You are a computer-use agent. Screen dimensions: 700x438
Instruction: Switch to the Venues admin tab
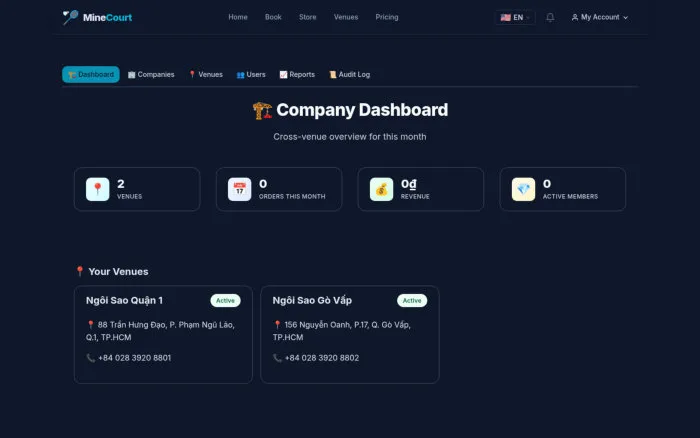[x=206, y=75]
